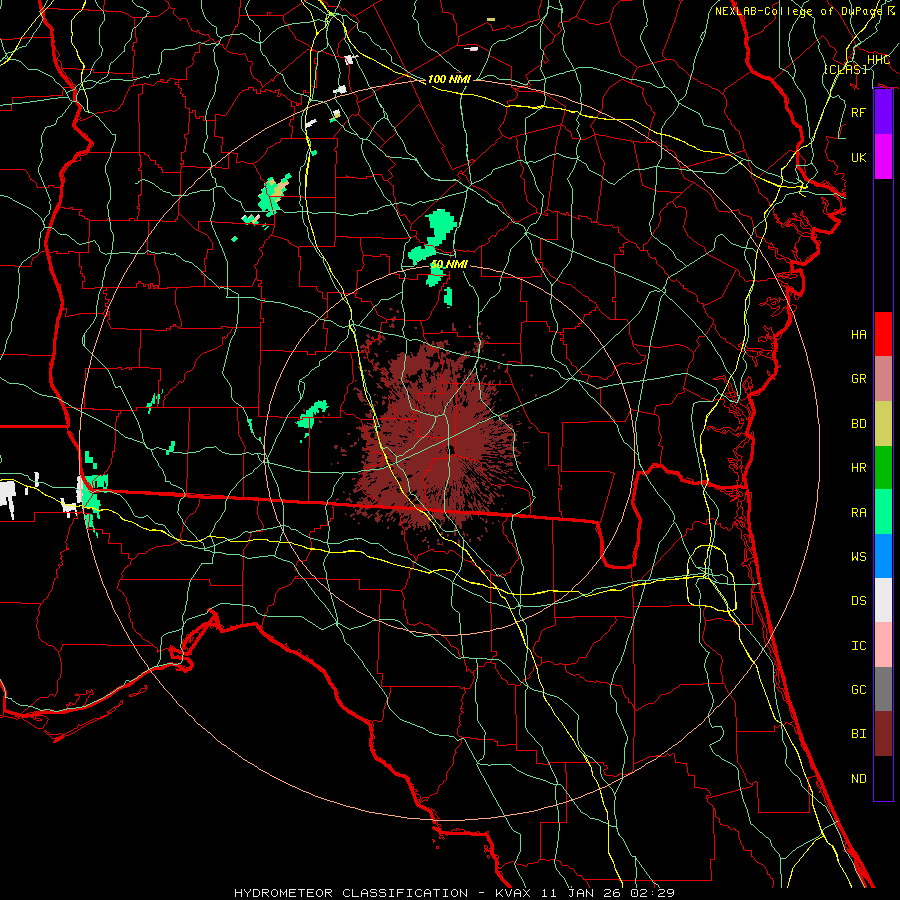Click the 'BI' legend label

pyautogui.click(x=858, y=734)
